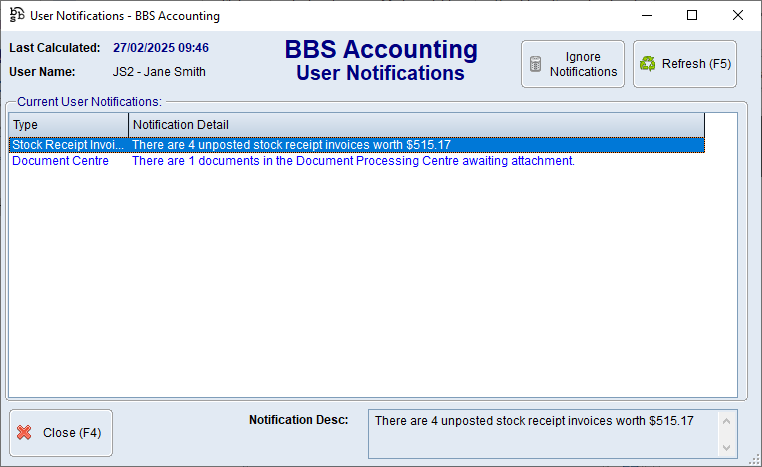The image size is (762, 467).
Task: Close the window using the title bar X
Action: point(738,16)
